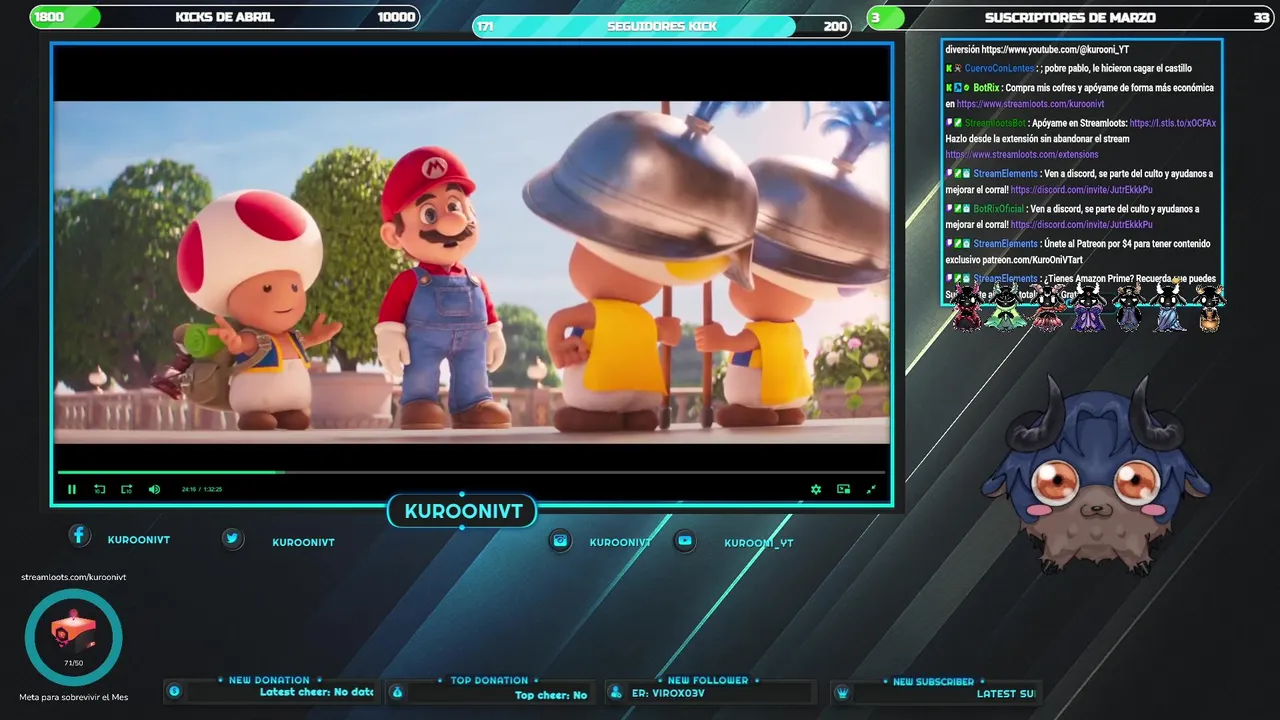Click the YouTube icon beside KUROONI_YT
Image resolution: width=1280 pixels, height=720 pixels.
(685, 540)
